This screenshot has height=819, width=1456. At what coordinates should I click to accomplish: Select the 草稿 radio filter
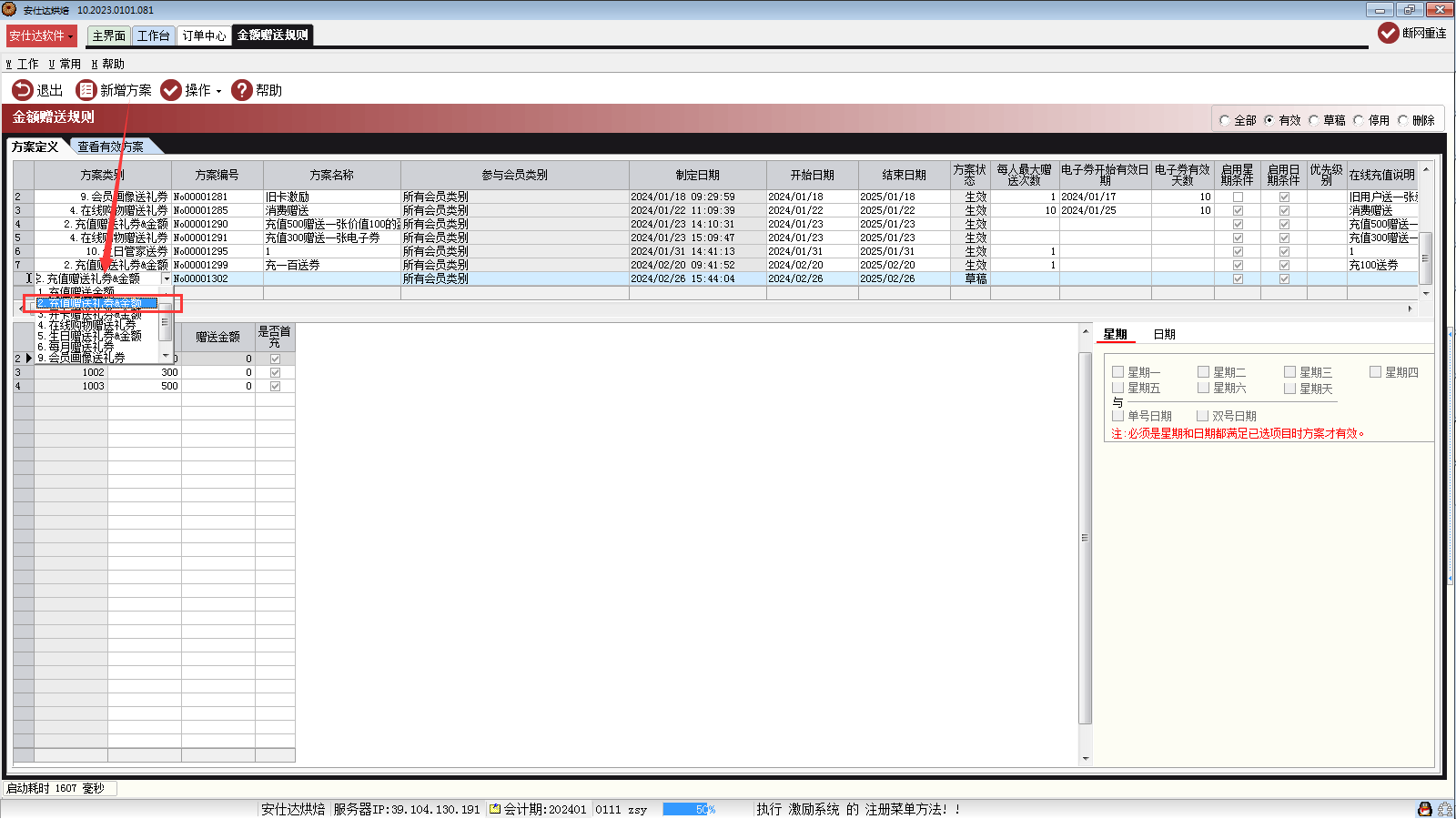point(1314,120)
